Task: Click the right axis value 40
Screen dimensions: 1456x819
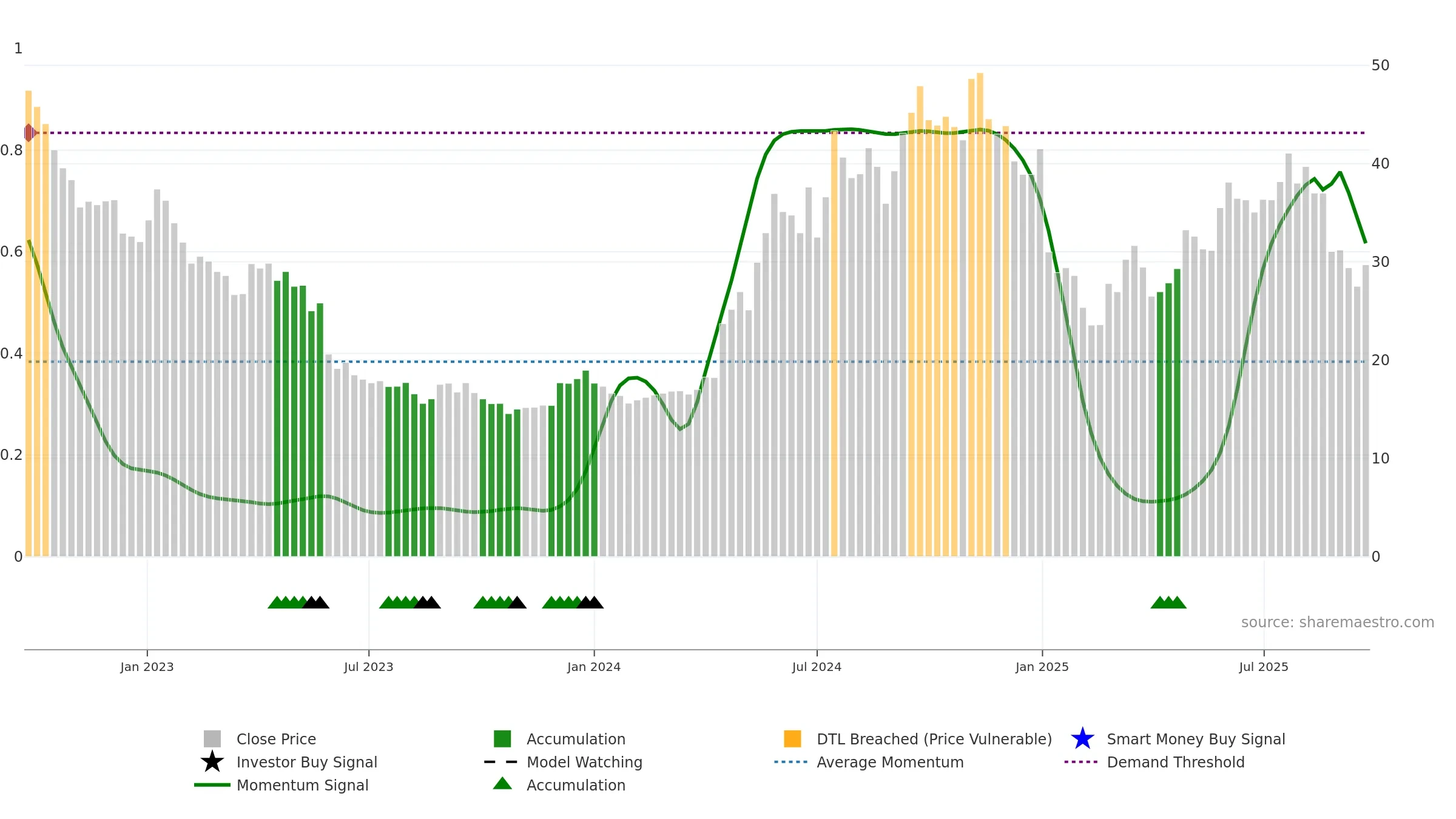Action: 1380,164
